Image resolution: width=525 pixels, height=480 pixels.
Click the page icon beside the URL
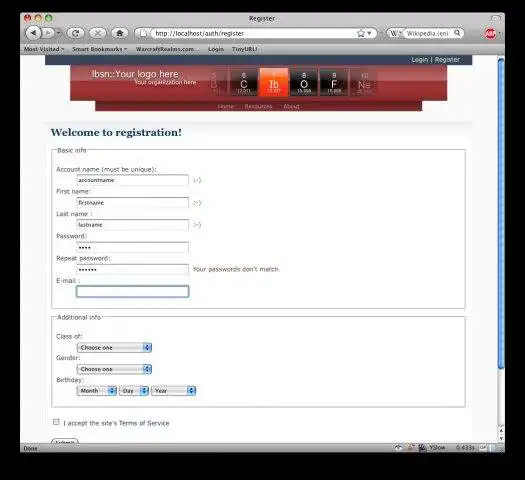[143, 33]
